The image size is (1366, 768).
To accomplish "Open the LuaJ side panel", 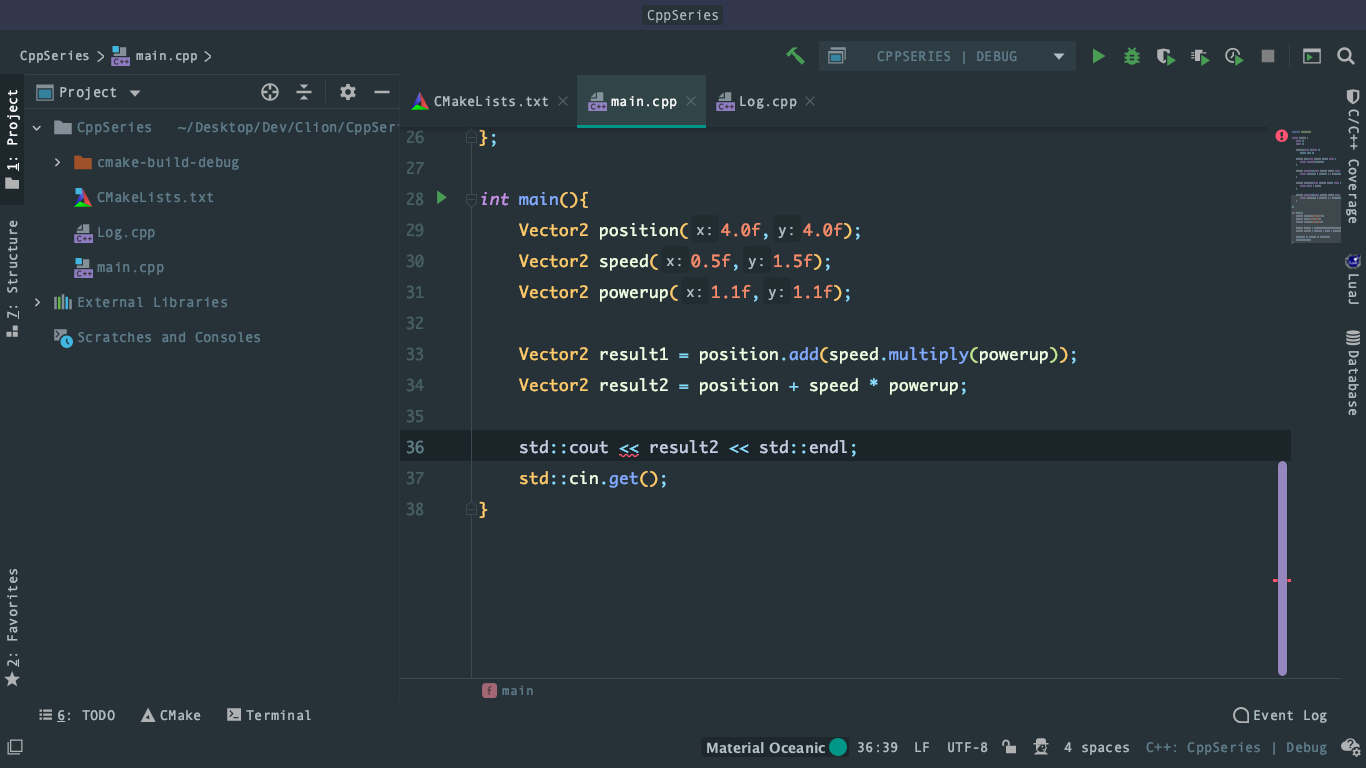I will coord(1352,280).
